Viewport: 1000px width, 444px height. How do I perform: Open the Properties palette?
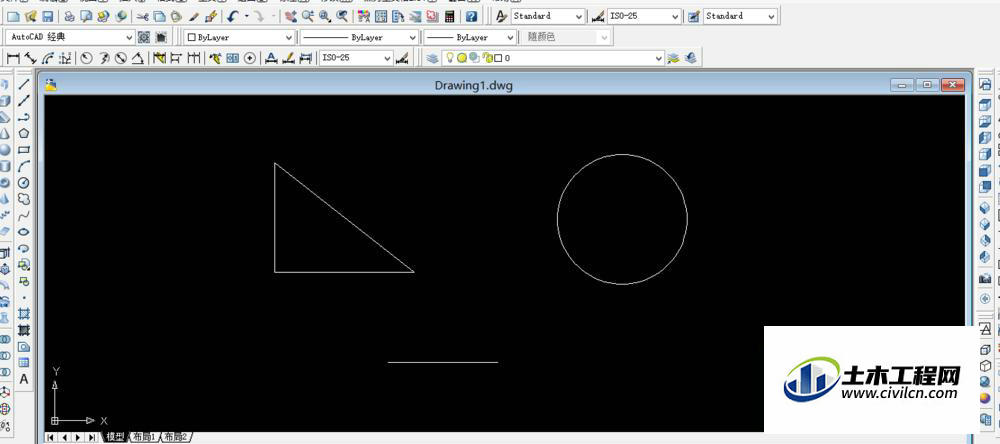365,17
